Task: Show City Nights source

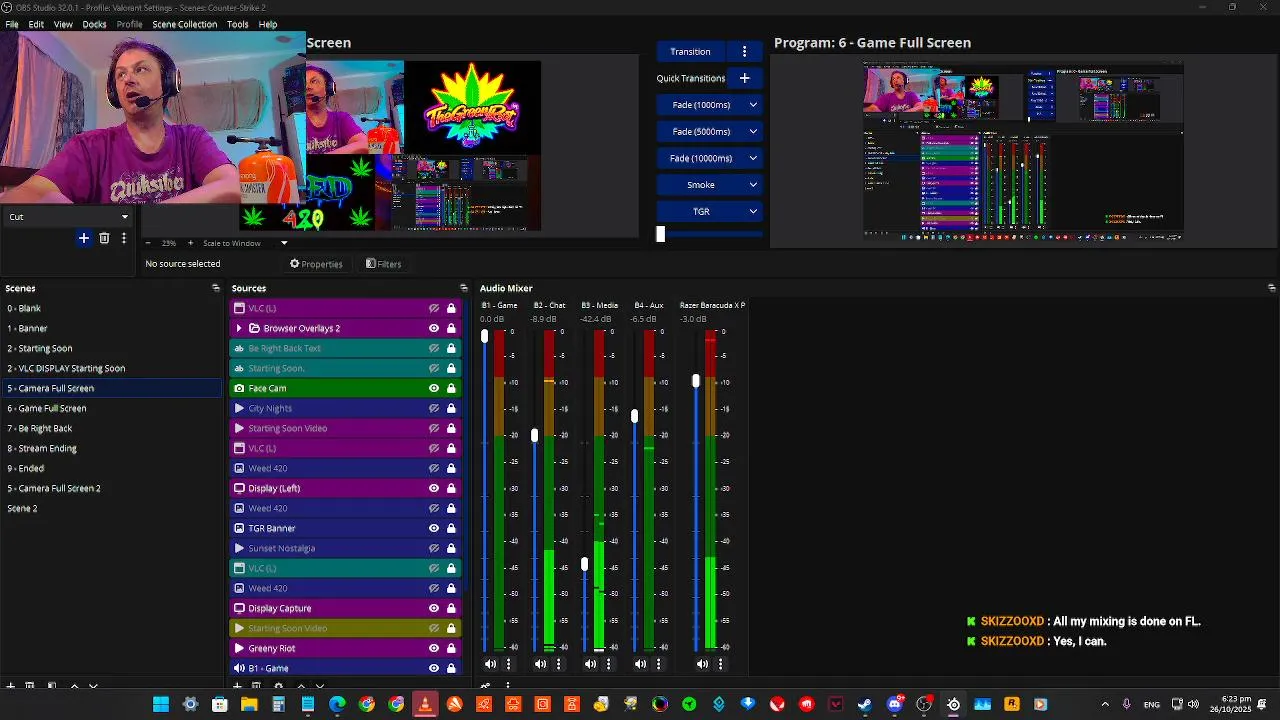Action: (x=434, y=408)
